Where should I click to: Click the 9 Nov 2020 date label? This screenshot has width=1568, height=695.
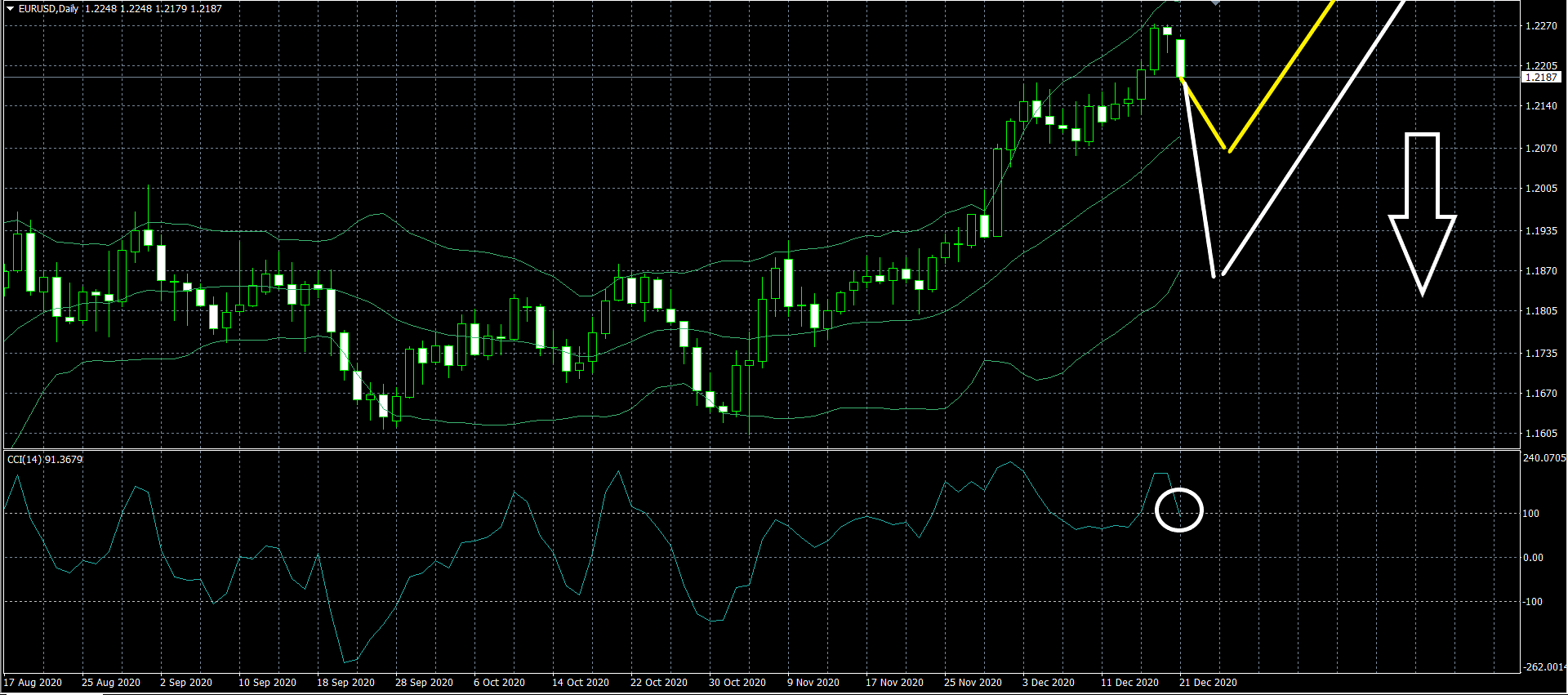813,683
